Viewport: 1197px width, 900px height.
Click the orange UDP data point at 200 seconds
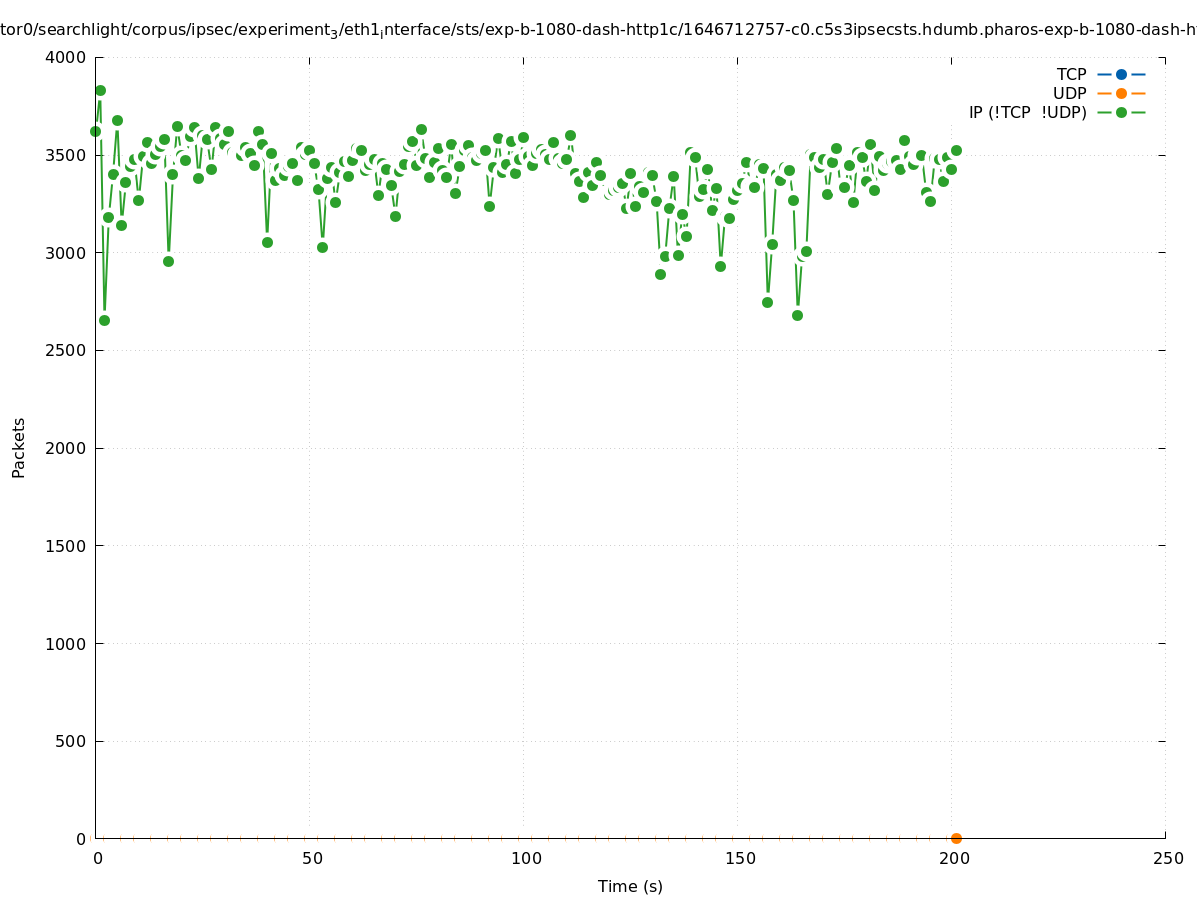pos(956,838)
